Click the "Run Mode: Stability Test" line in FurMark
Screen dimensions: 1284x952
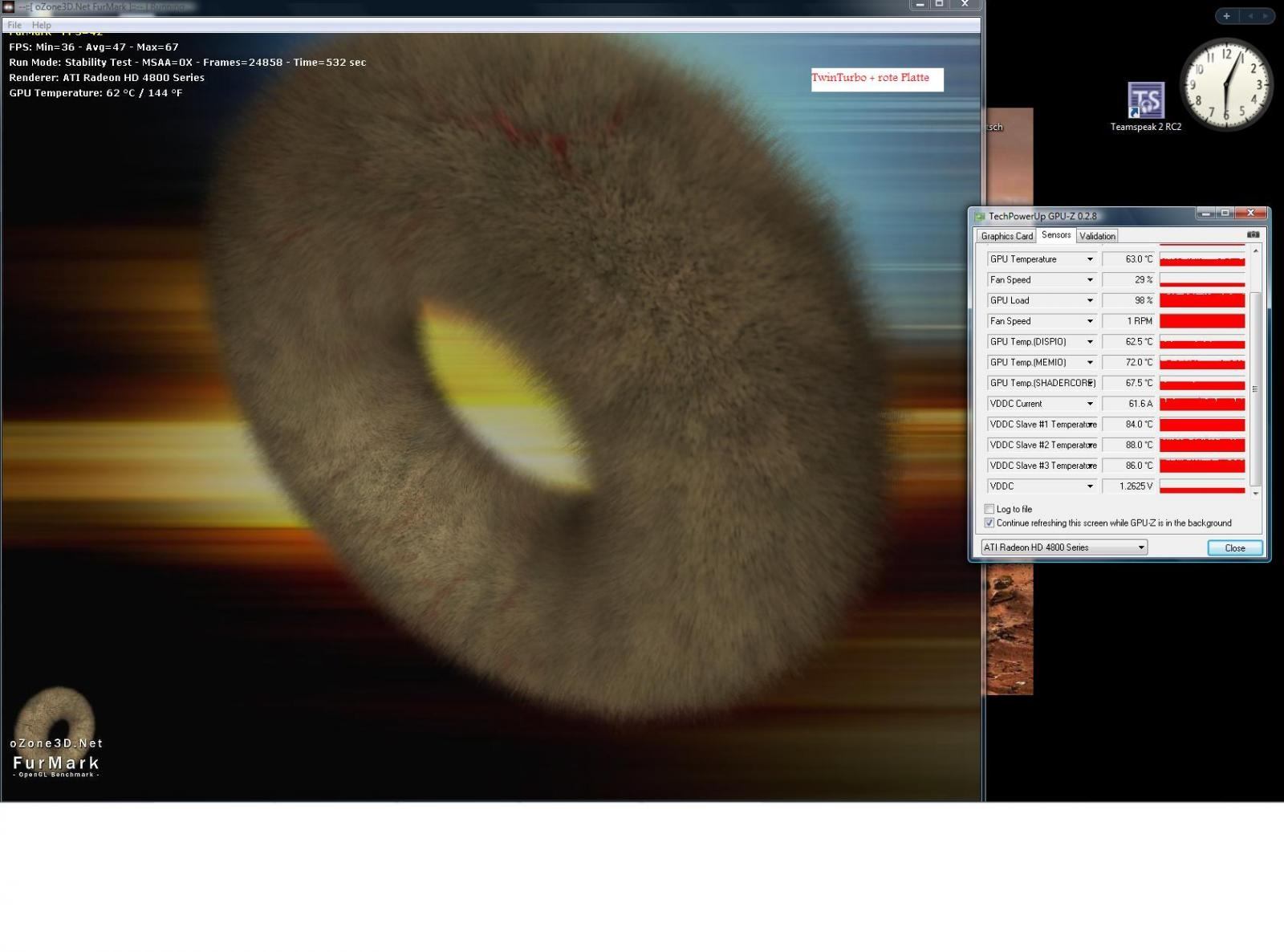[188, 63]
